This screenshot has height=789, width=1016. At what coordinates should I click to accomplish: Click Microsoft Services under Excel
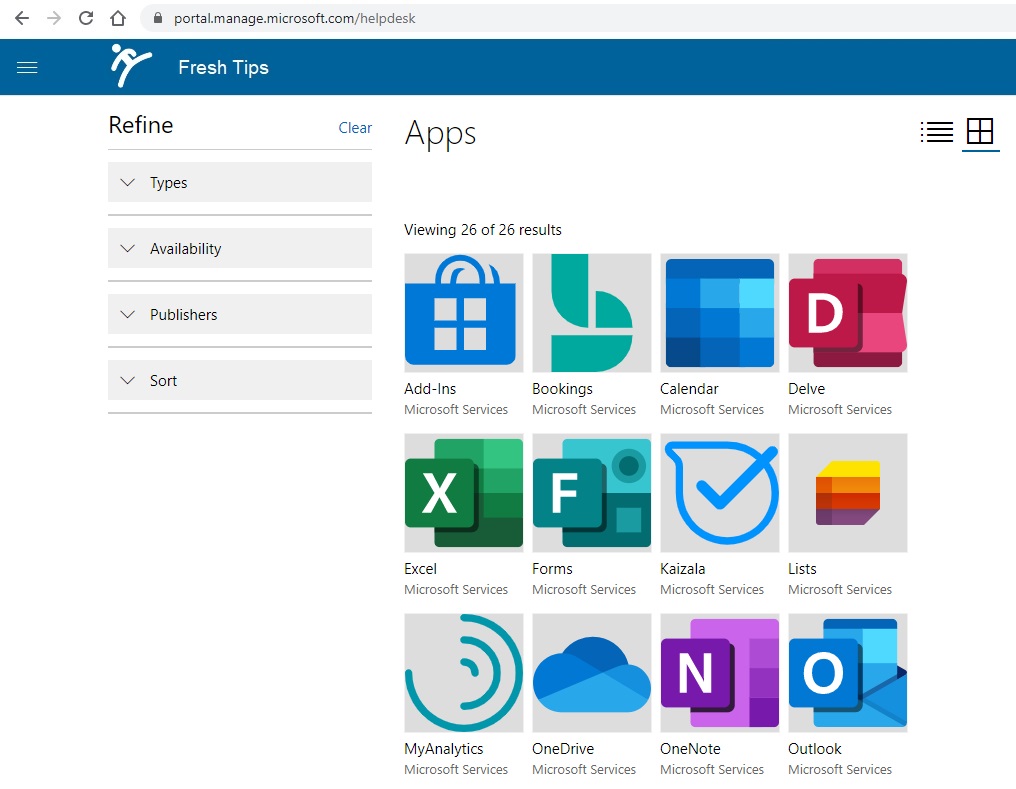point(456,589)
